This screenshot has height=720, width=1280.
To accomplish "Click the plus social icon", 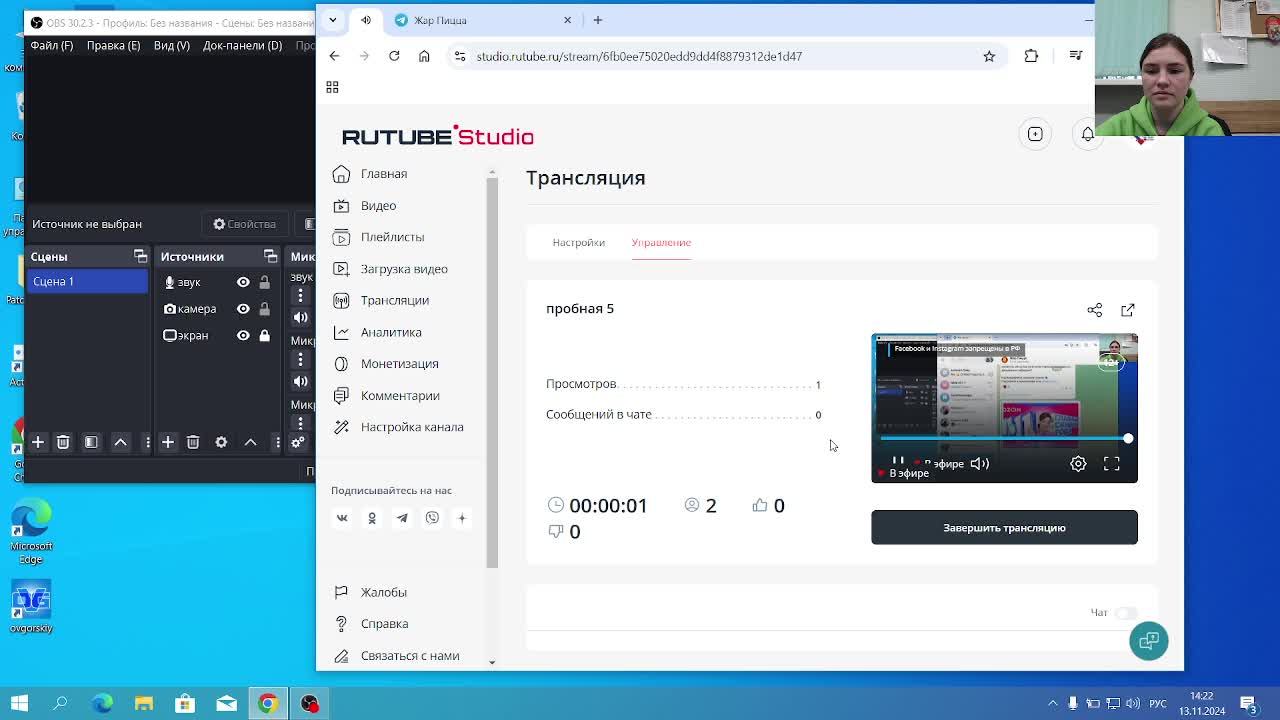I will click(x=462, y=518).
